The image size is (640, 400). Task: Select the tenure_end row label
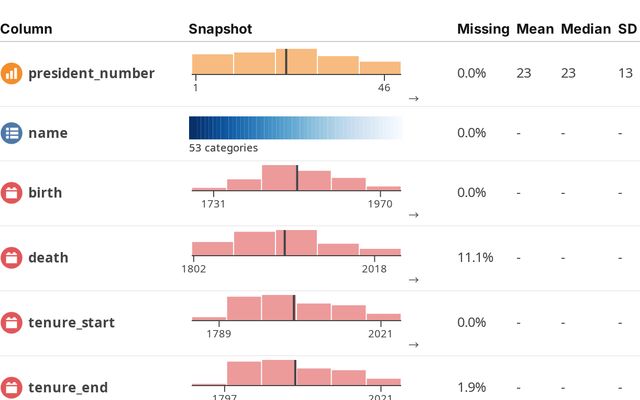[68, 387]
